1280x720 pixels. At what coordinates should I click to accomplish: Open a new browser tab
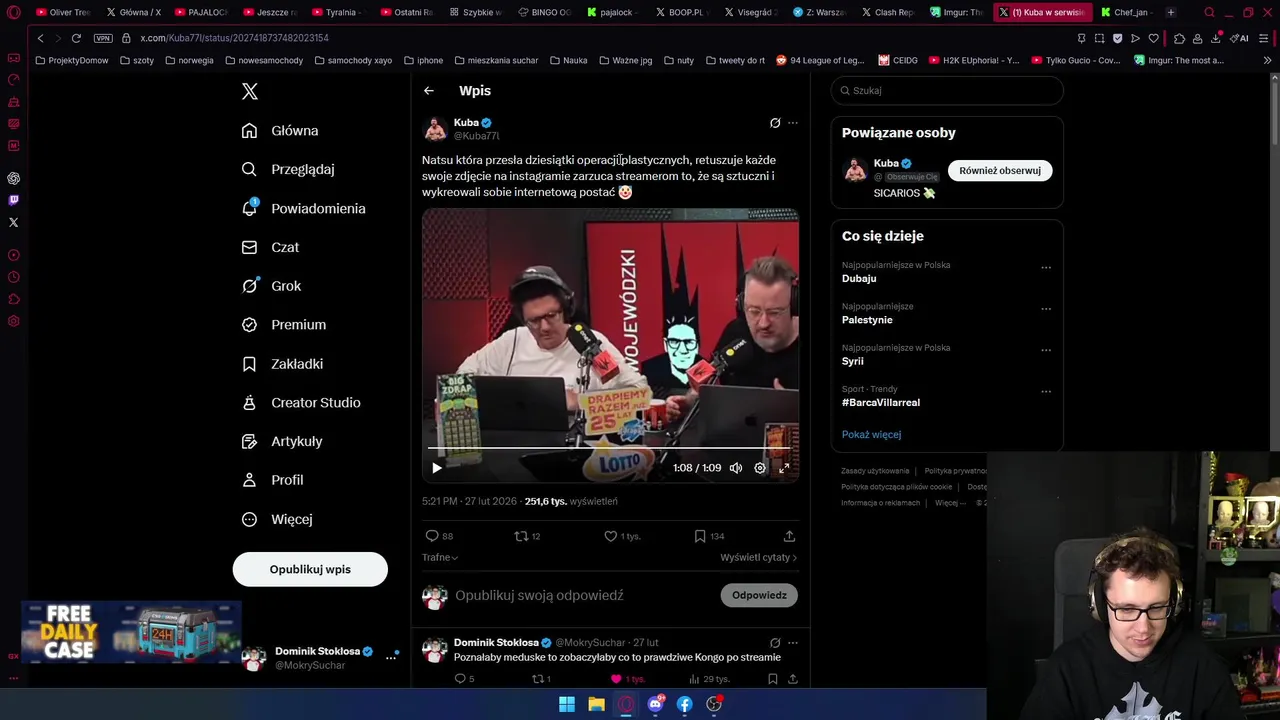click(x=1171, y=12)
